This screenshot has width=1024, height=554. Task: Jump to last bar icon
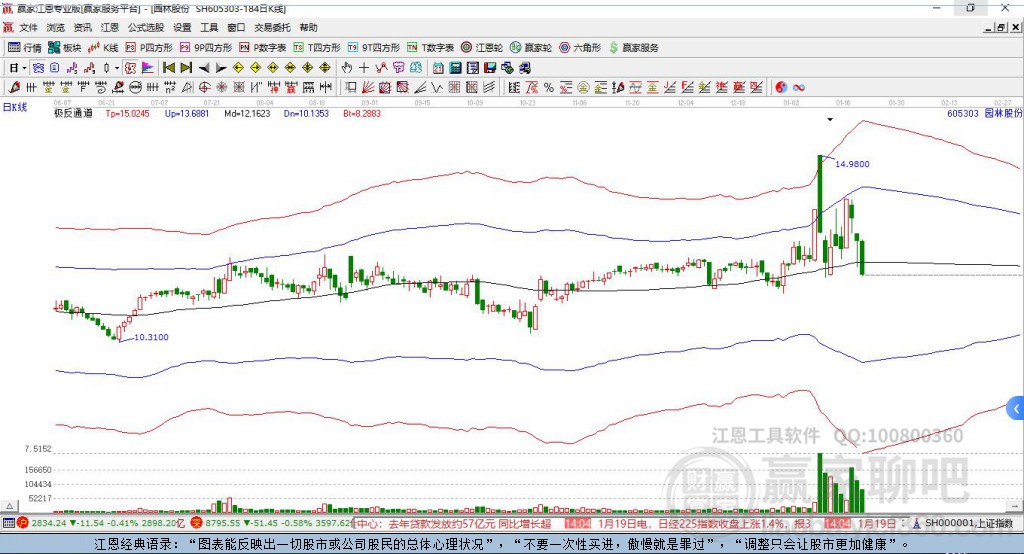186,68
